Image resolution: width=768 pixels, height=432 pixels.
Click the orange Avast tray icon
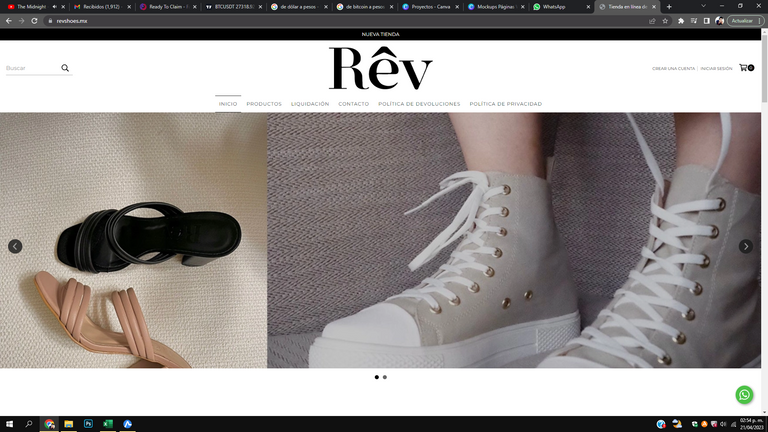click(704, 424)
